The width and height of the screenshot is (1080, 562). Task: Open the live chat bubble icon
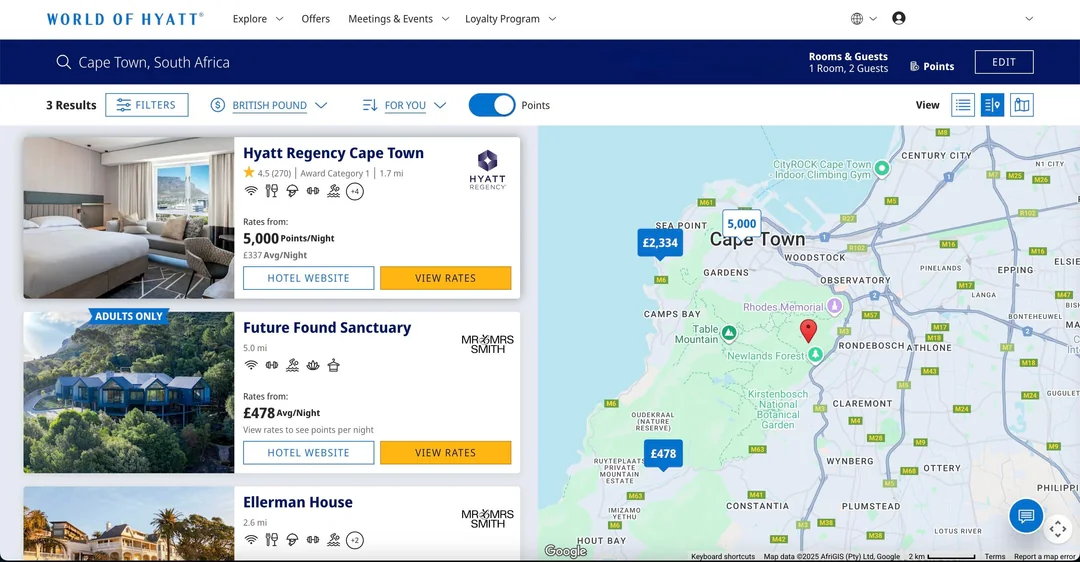(1025, 516)
